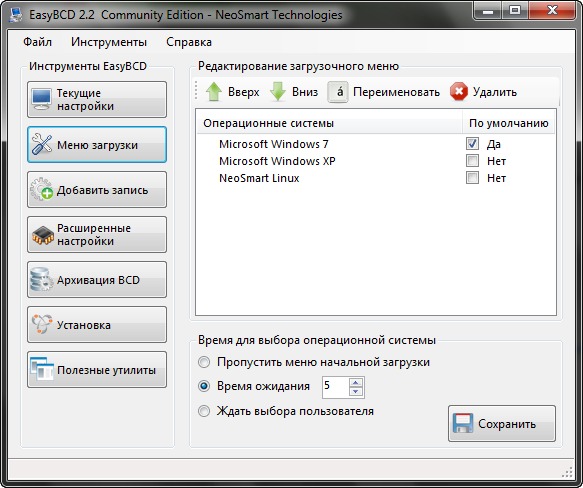Open the Инструменты menu
The width and height of the screenshot is (583, 488).
pyautogui.click(x=109, y=42)
